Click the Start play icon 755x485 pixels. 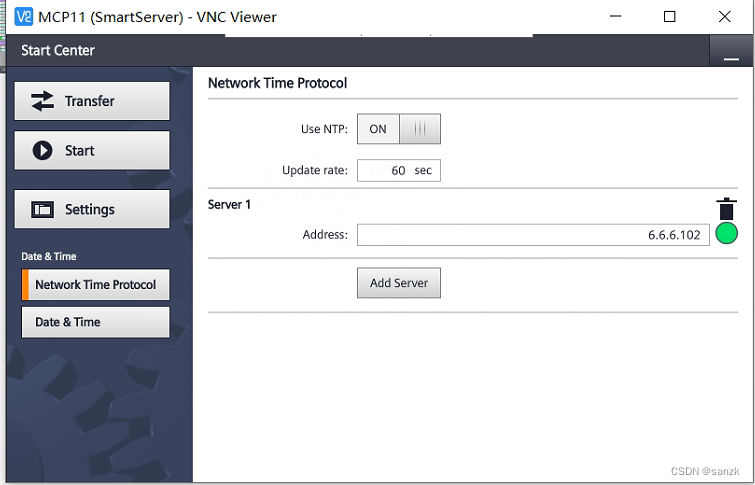(x=42, y=150)
